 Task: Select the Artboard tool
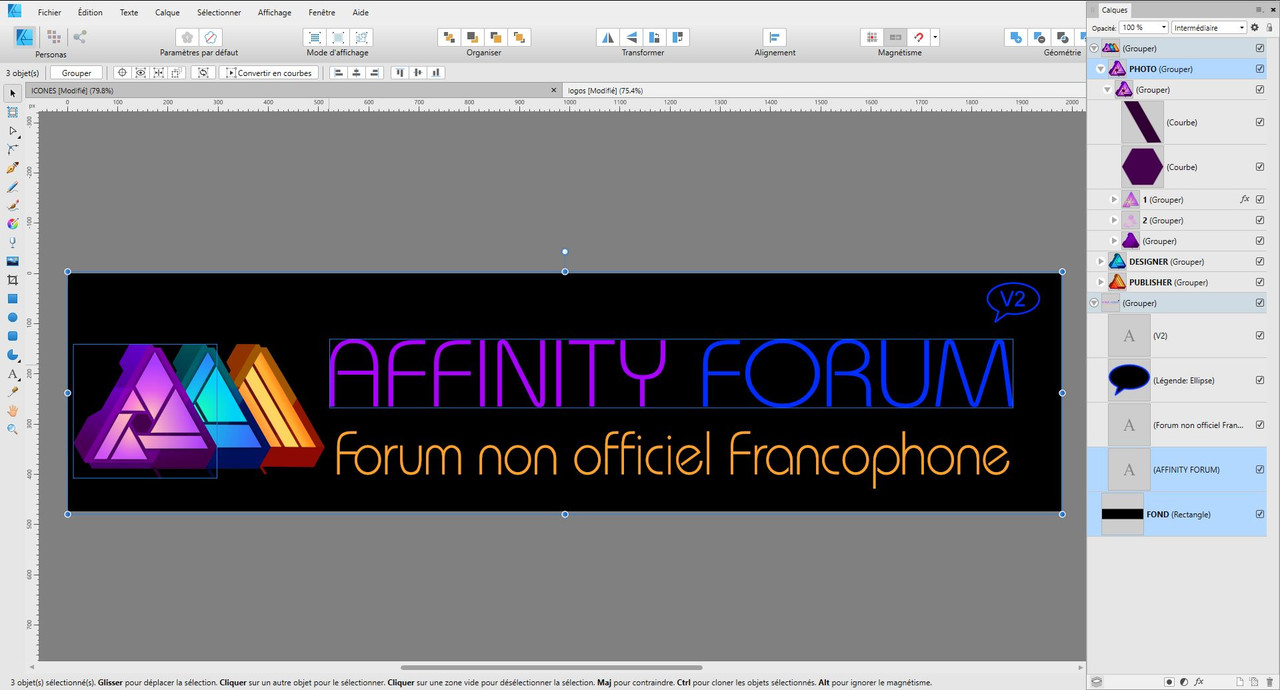click(13, 112)
